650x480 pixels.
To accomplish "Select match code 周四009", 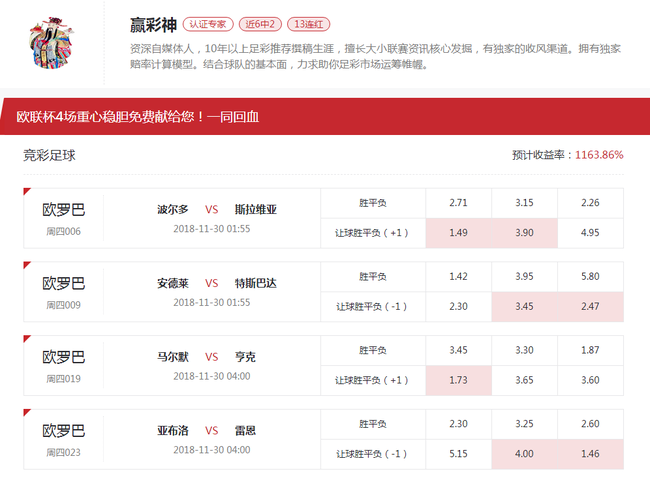I will point(63,305).
